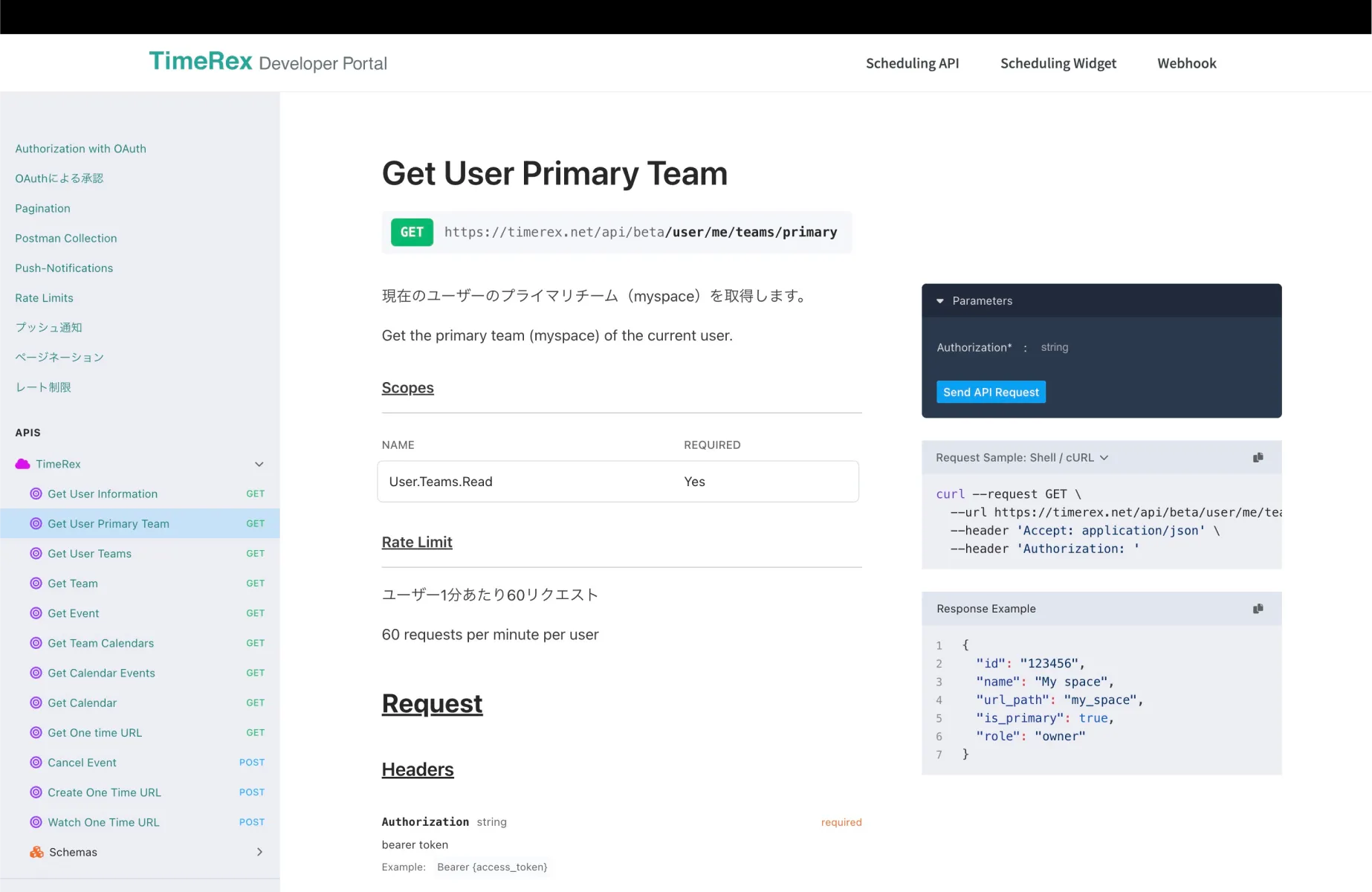Open the Webhook menu

pyautogui.click(x=1186, y=63)
